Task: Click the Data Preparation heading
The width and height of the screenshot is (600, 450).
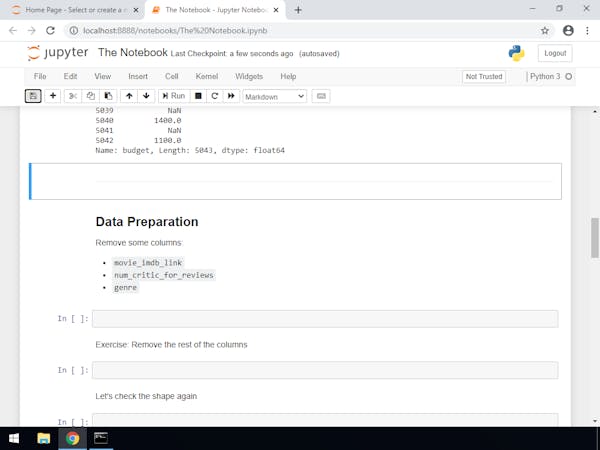Action: click(x=147, y=222)
